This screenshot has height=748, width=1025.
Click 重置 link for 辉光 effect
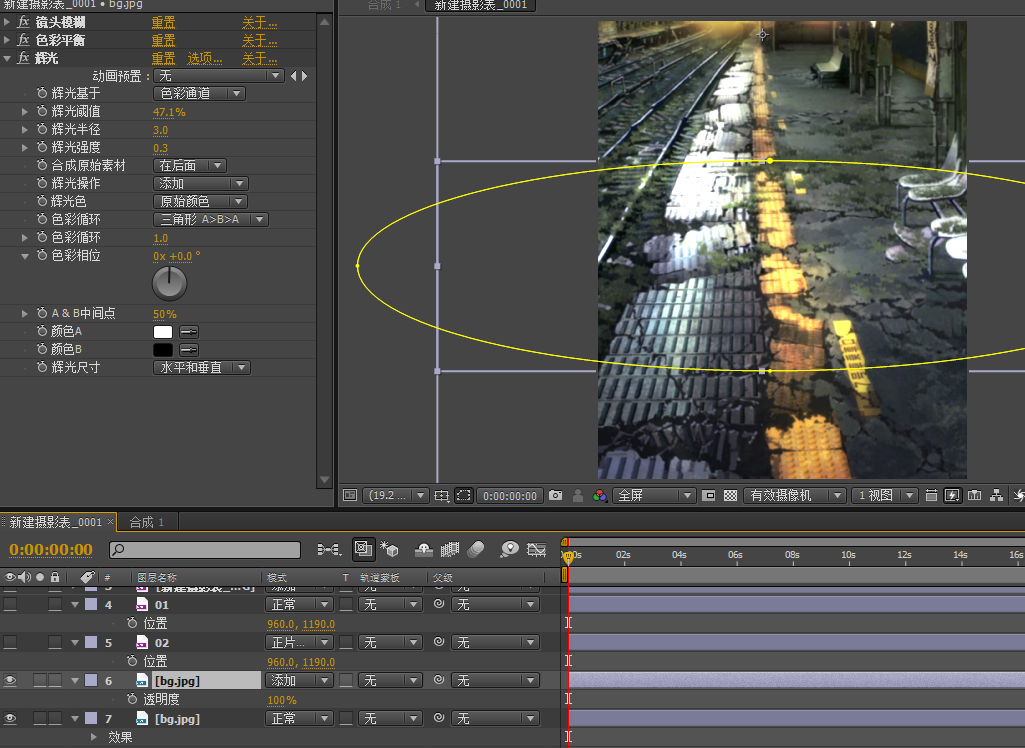coord(163,58)
